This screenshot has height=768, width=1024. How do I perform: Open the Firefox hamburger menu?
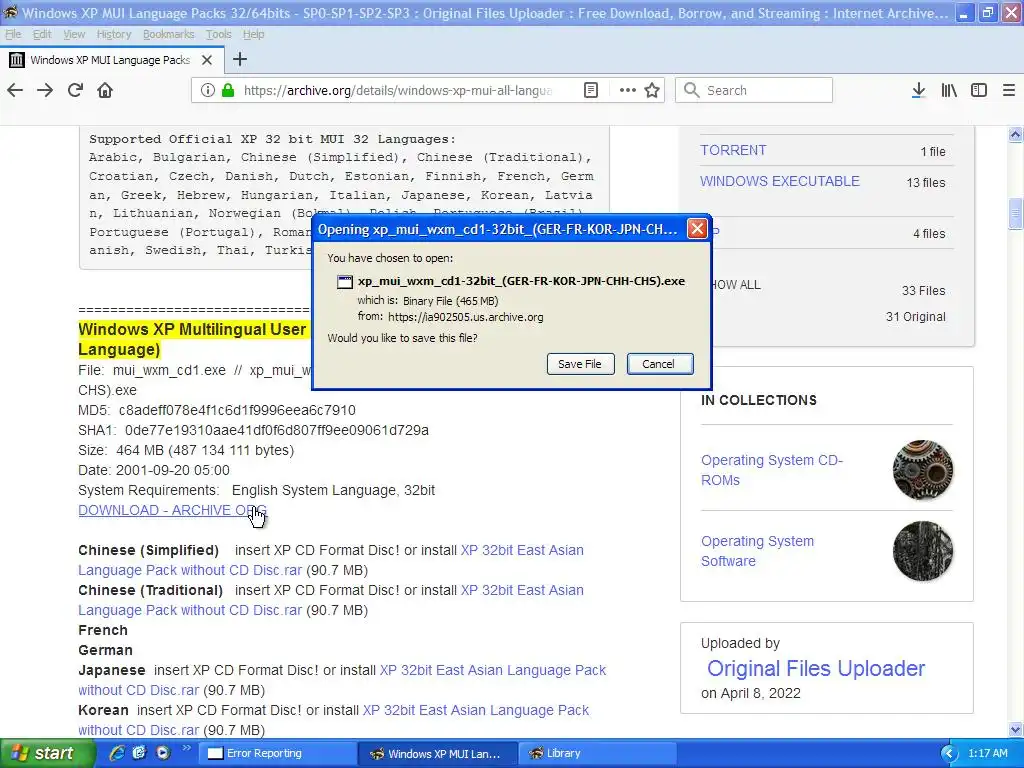tap(1009, 90)
